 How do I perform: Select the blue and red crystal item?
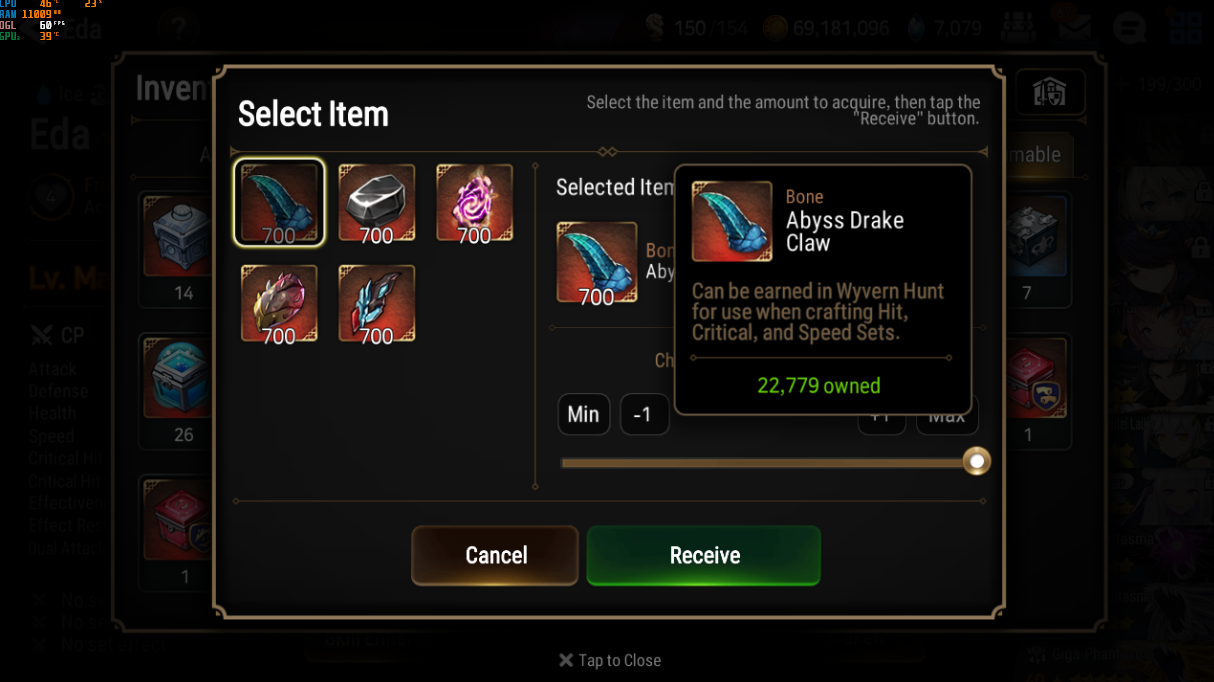click(x=377, y=303)
